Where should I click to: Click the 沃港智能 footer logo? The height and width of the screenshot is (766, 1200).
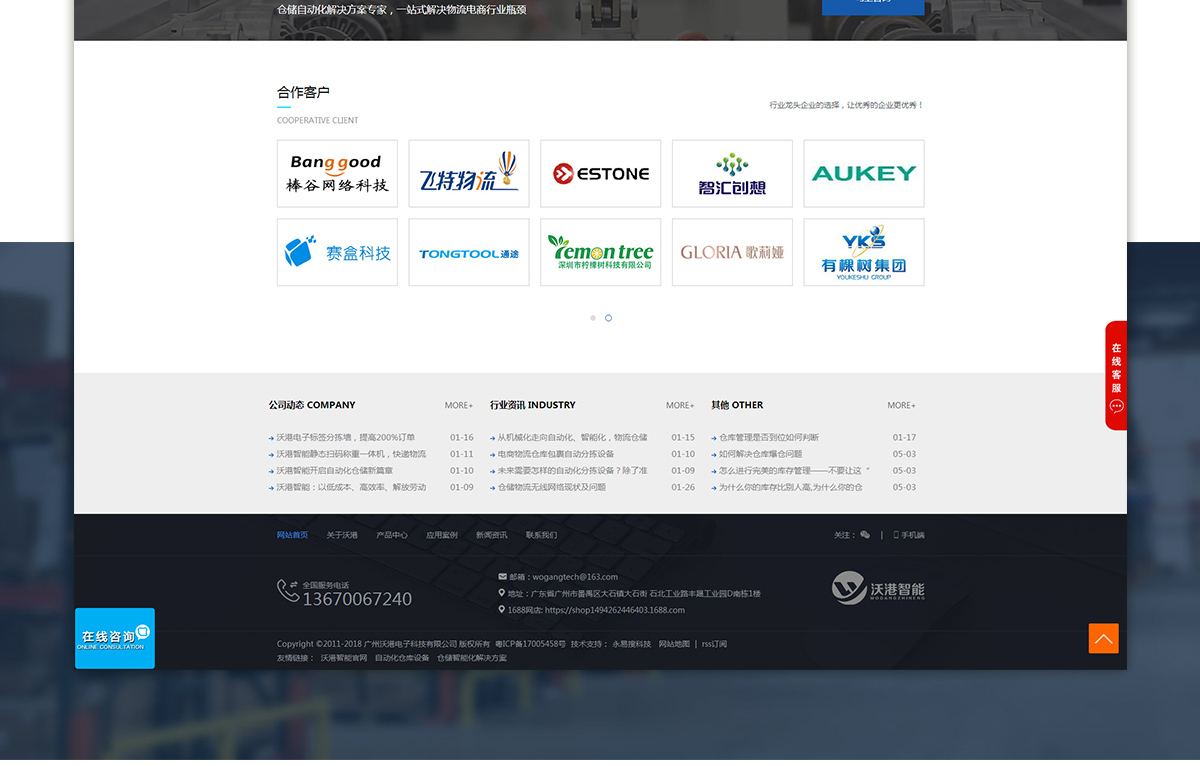pyautogui.click(x=878, y=589)
